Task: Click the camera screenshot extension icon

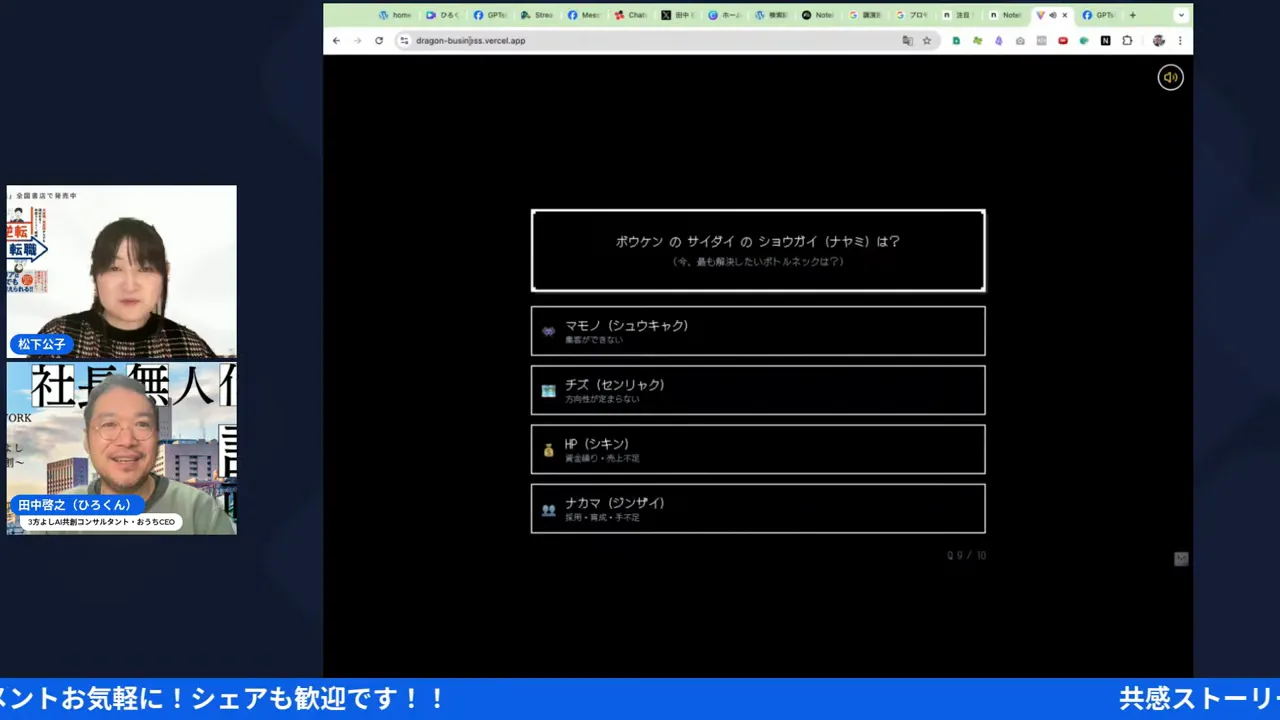Action: 1021,40
